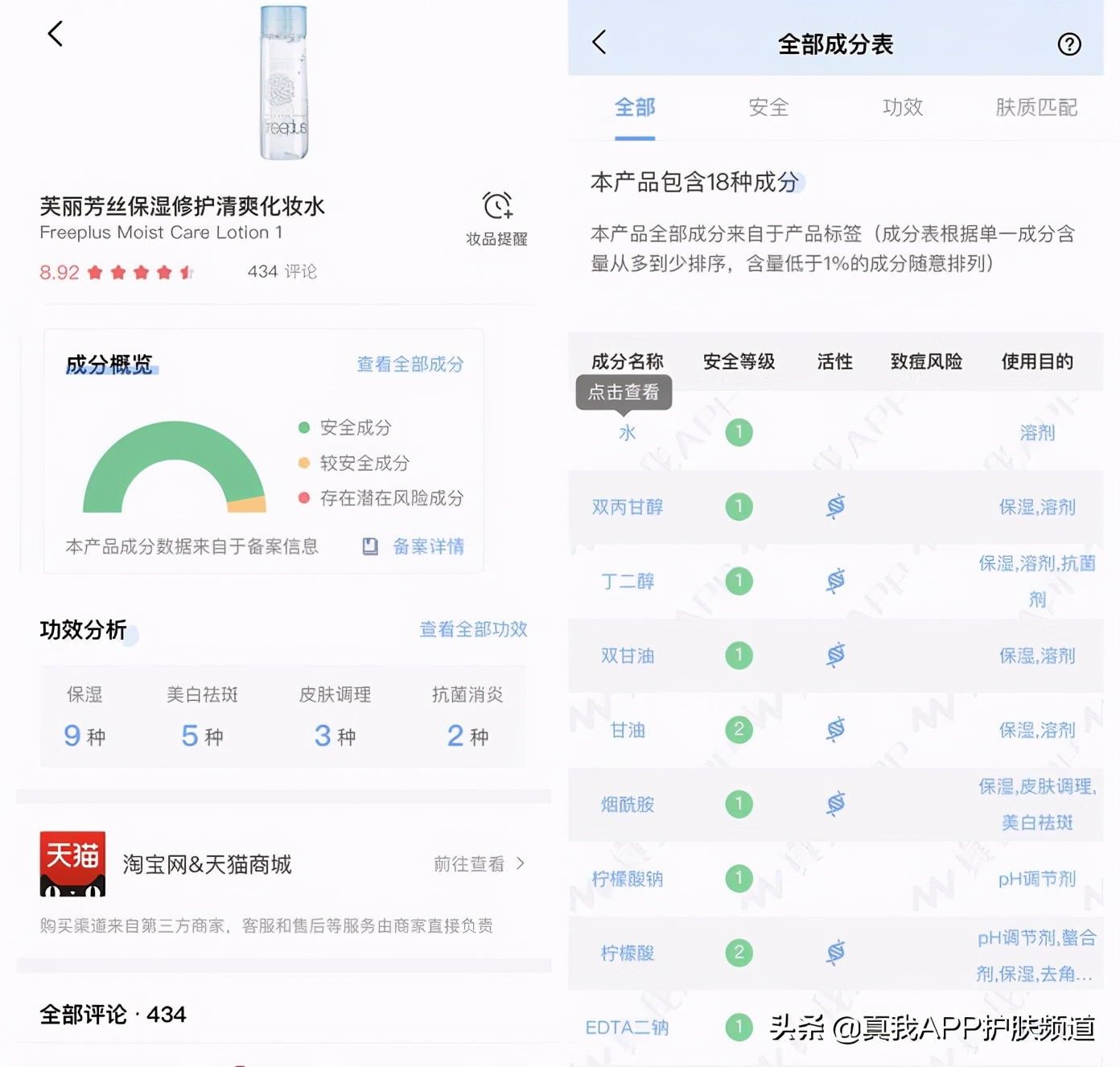Expand ingredient details via 点击查看 tooltip

[x=625, y=393]
